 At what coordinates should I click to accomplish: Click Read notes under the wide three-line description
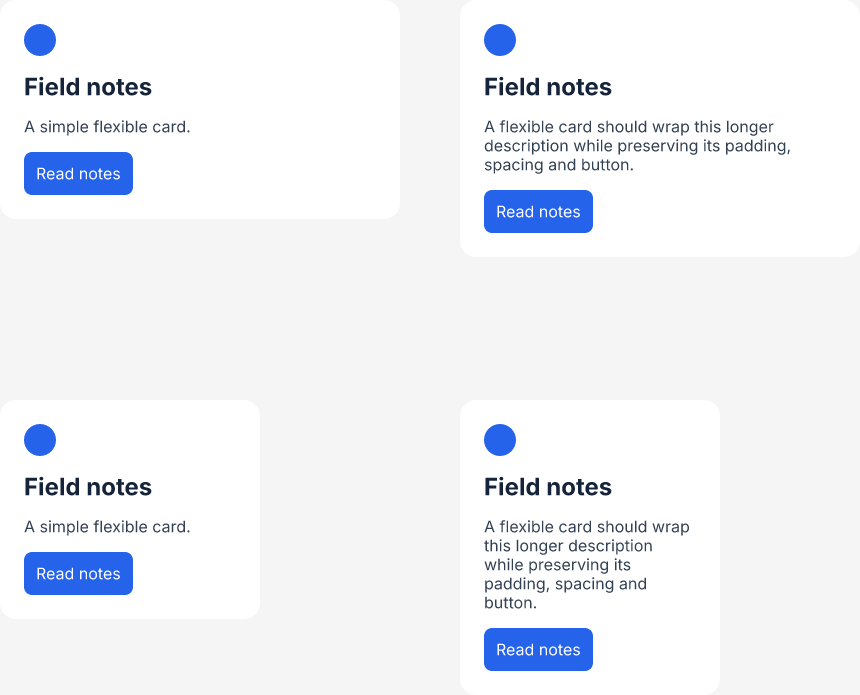click(538, 212)
